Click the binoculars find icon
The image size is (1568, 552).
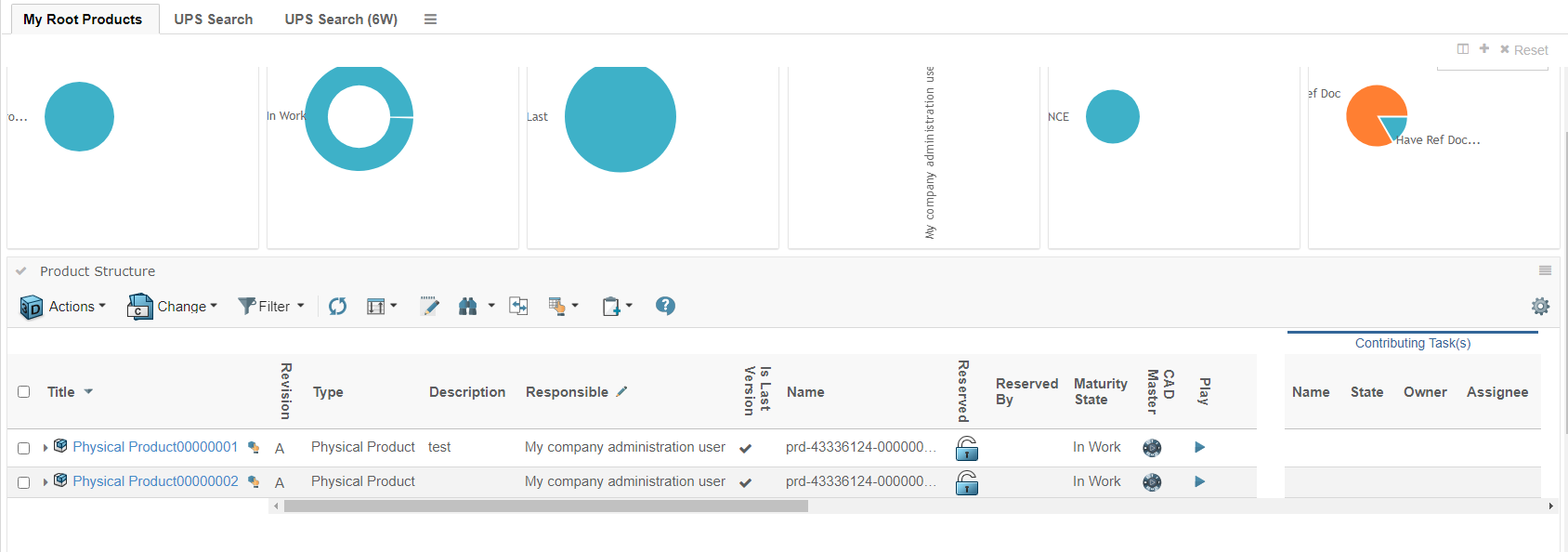point(467,307)
